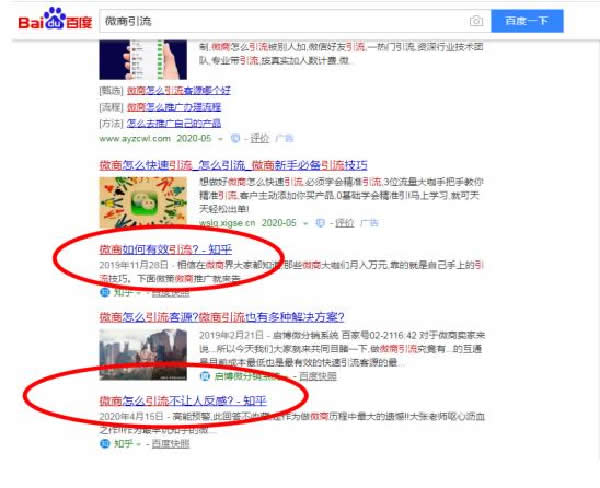Focus the search field containing 微商引流
The height and width of the screenshot is (488, 600).
click(280, 21)
